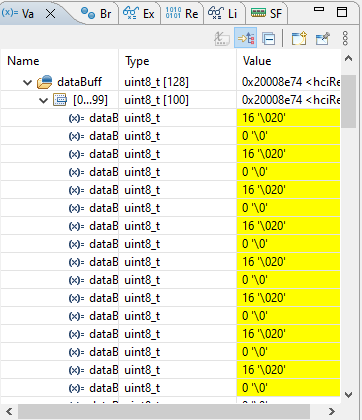Click the scroll down arrow of vertical scrollbar
The image size is (362, 420).
349,395
